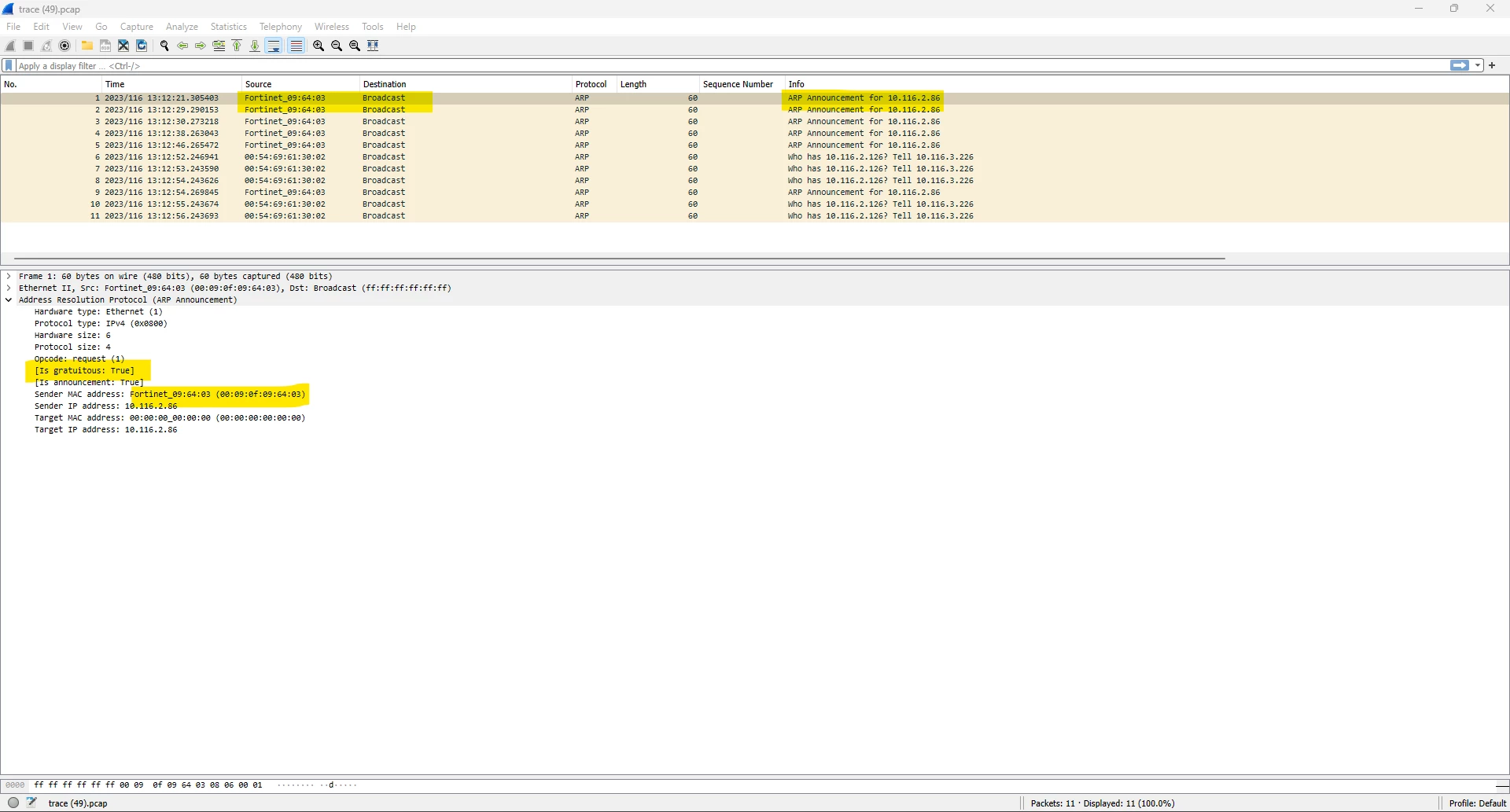Sort by the Destination column header
The width and height of the screenshot is (1510, 812).
tap(465, 84)
